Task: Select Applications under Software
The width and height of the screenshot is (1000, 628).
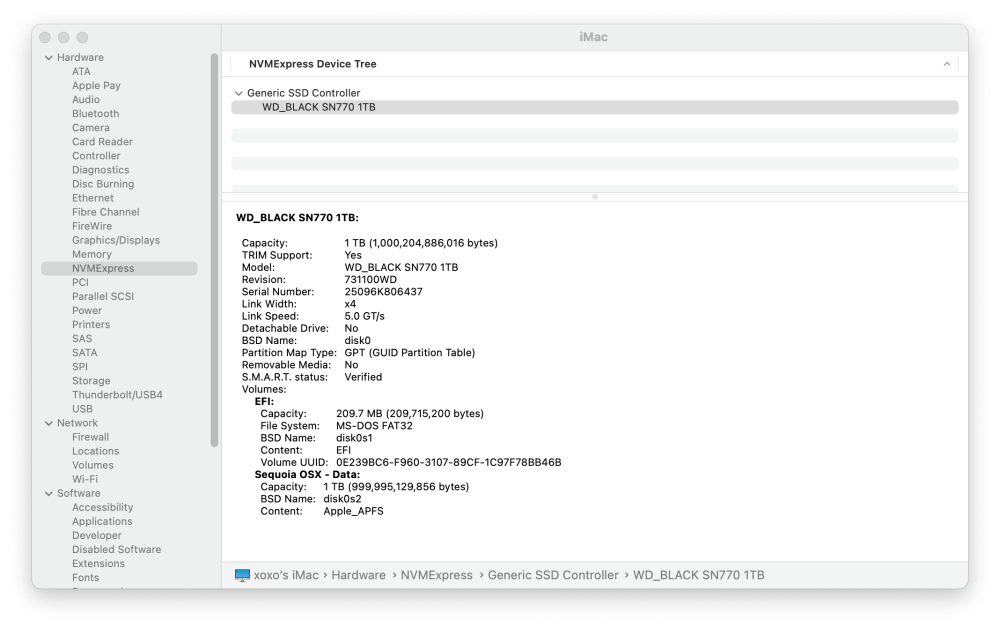Action: (x=102, y=521)
